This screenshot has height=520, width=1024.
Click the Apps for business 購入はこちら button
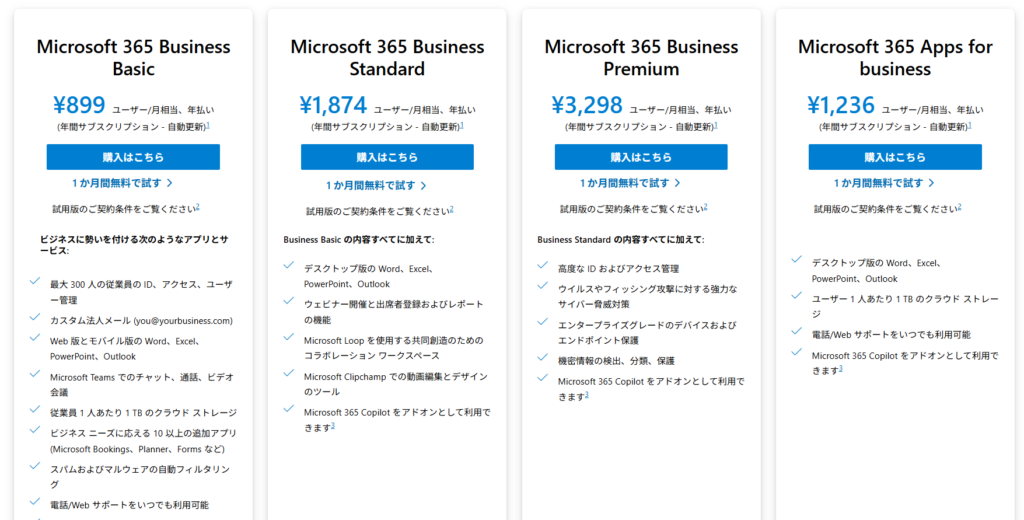pyautogui.click(x=895, y=157)
